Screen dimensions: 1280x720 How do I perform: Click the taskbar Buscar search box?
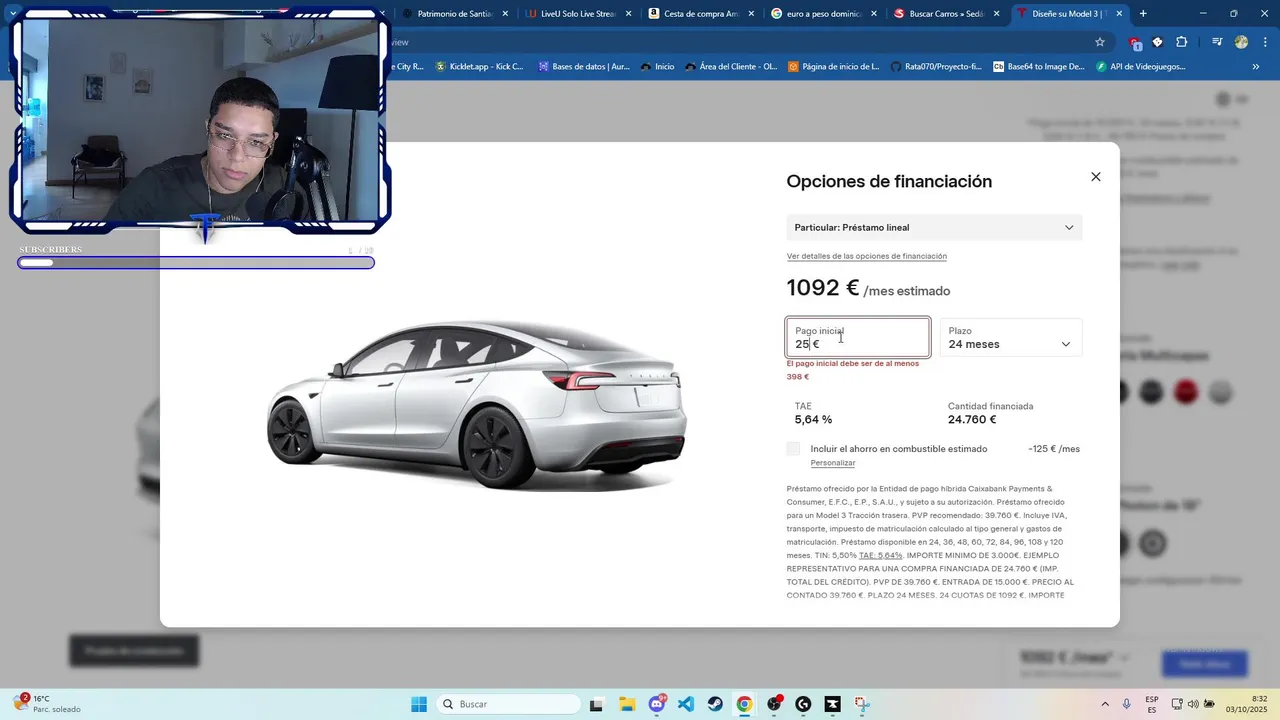507,704
